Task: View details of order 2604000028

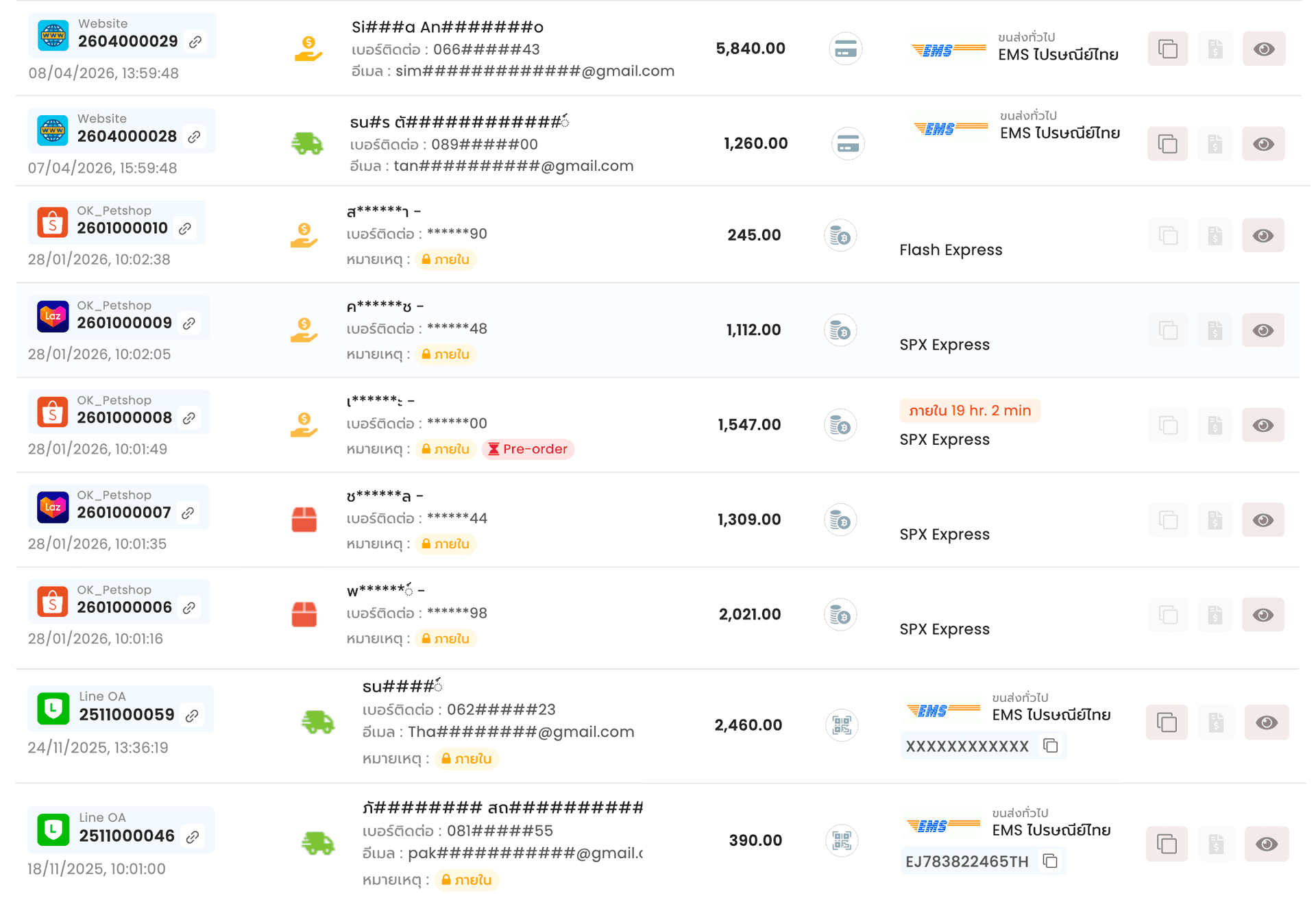Action: click(1263, 144)
